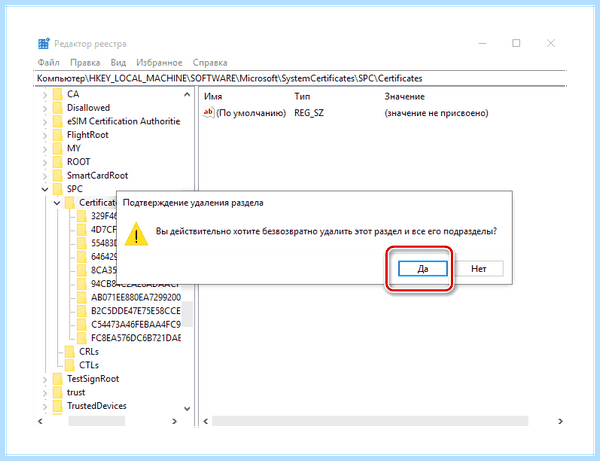Click the folder icon of key AB071EE880EA7299200
The image size is (600, 461).
pos(82,297)
